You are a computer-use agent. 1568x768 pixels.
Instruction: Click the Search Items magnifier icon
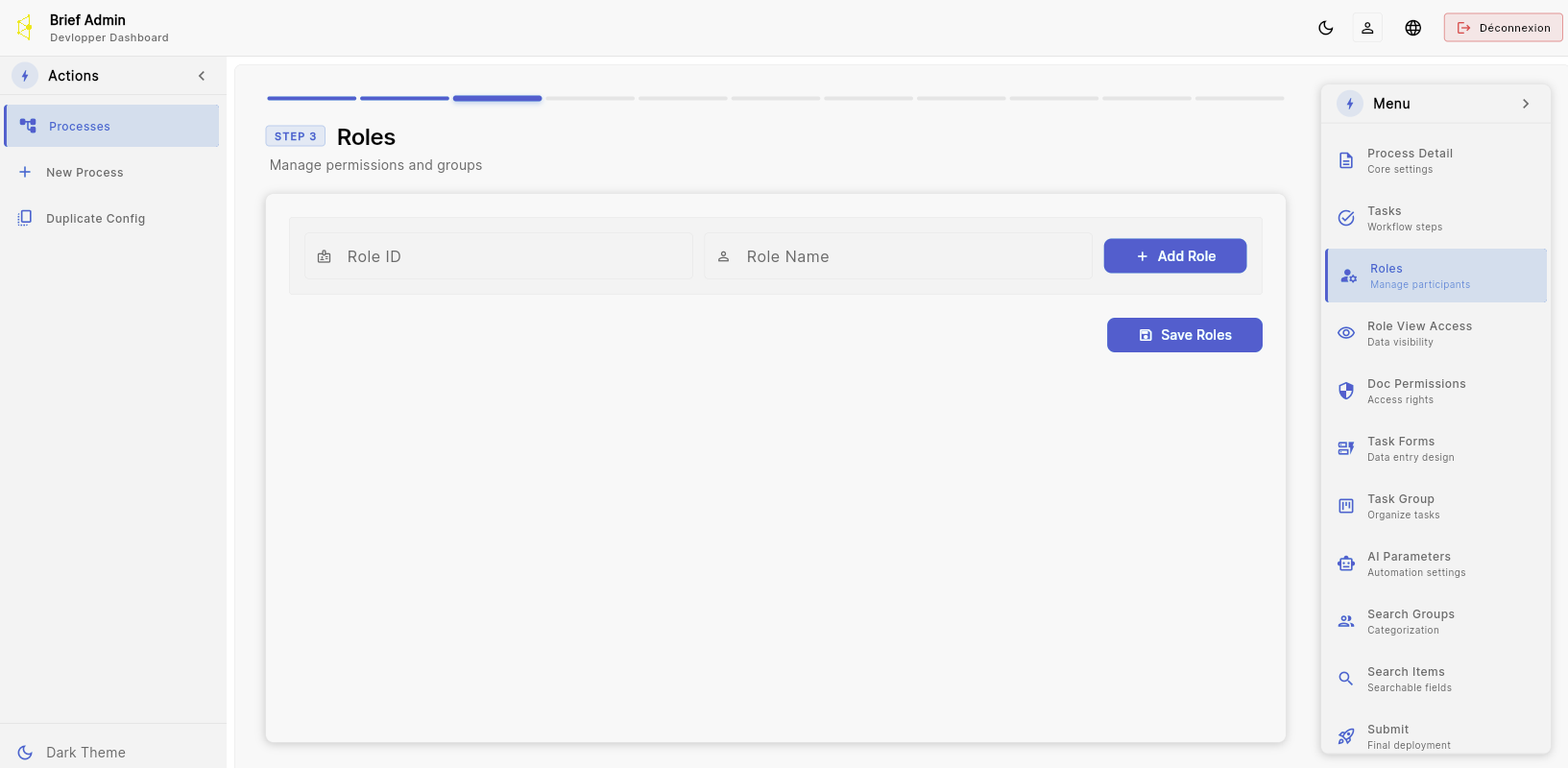[1346, 679]
